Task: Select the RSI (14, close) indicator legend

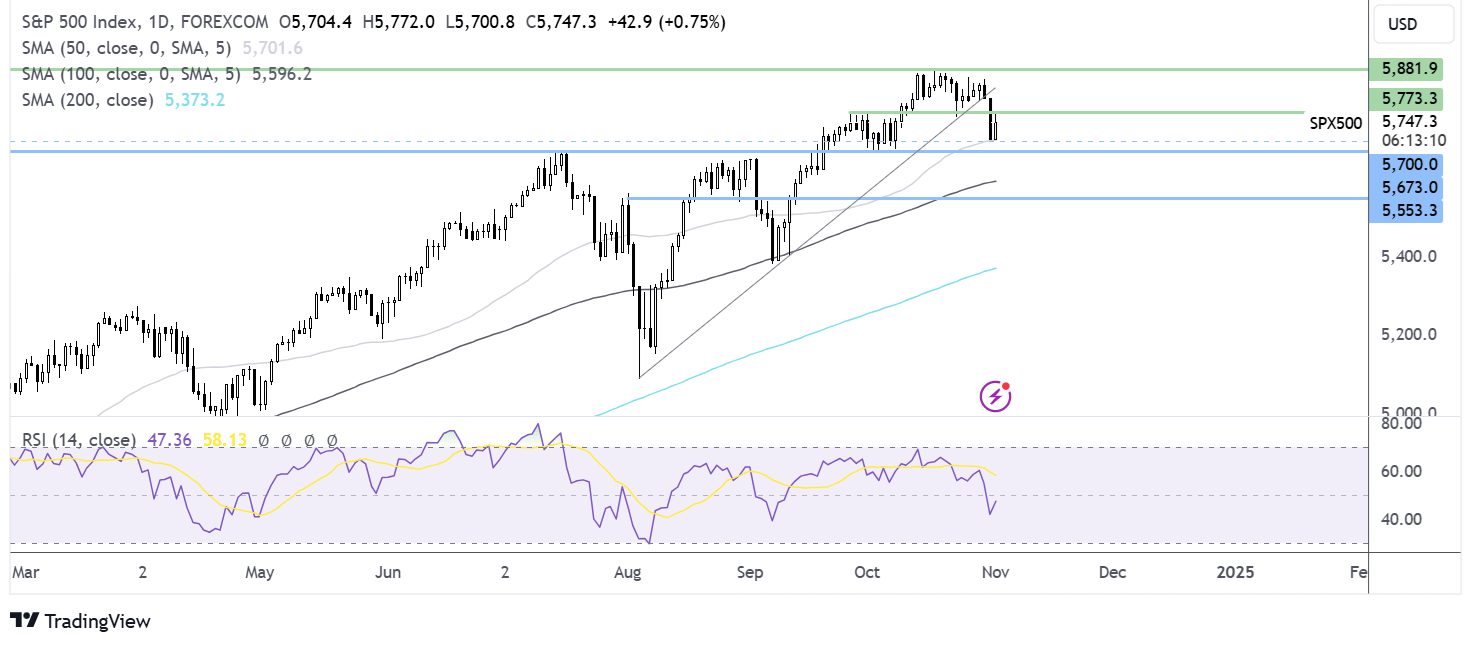Action: (x=79, y=439)
